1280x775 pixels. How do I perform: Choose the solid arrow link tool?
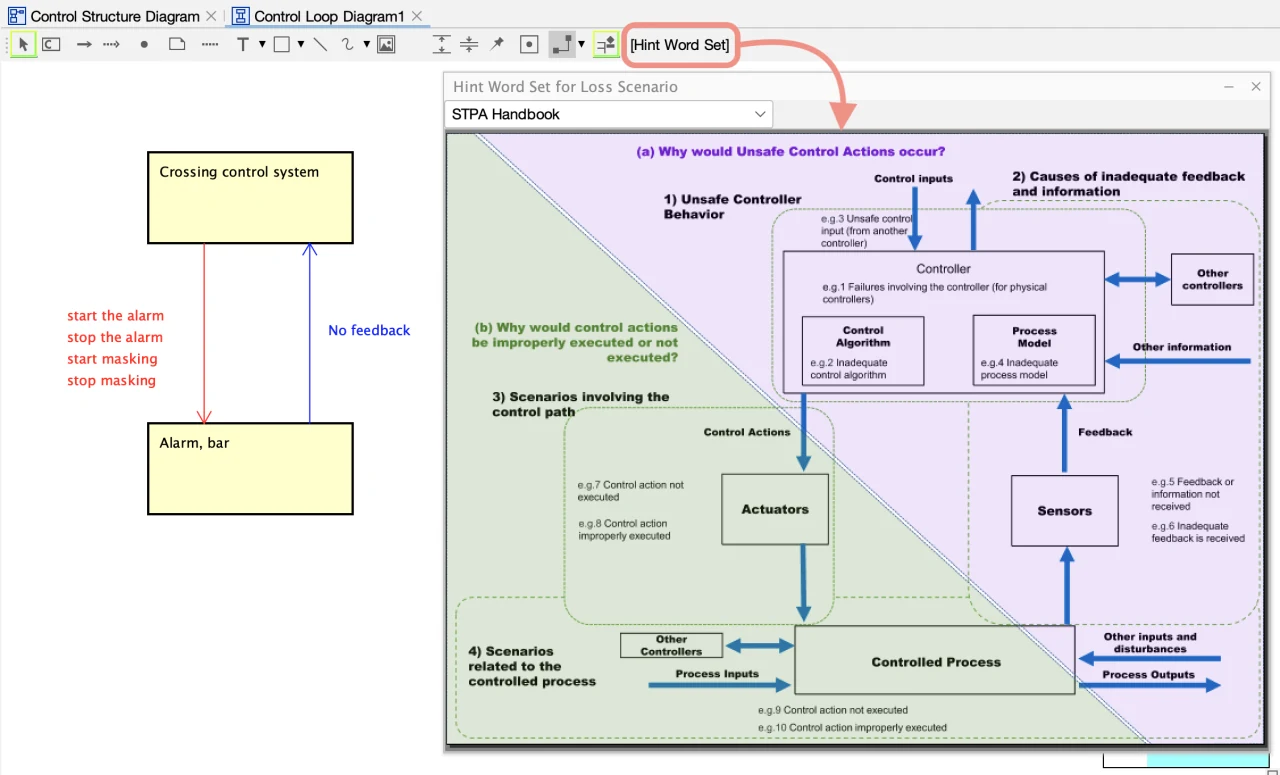click(x=85, y=45)
